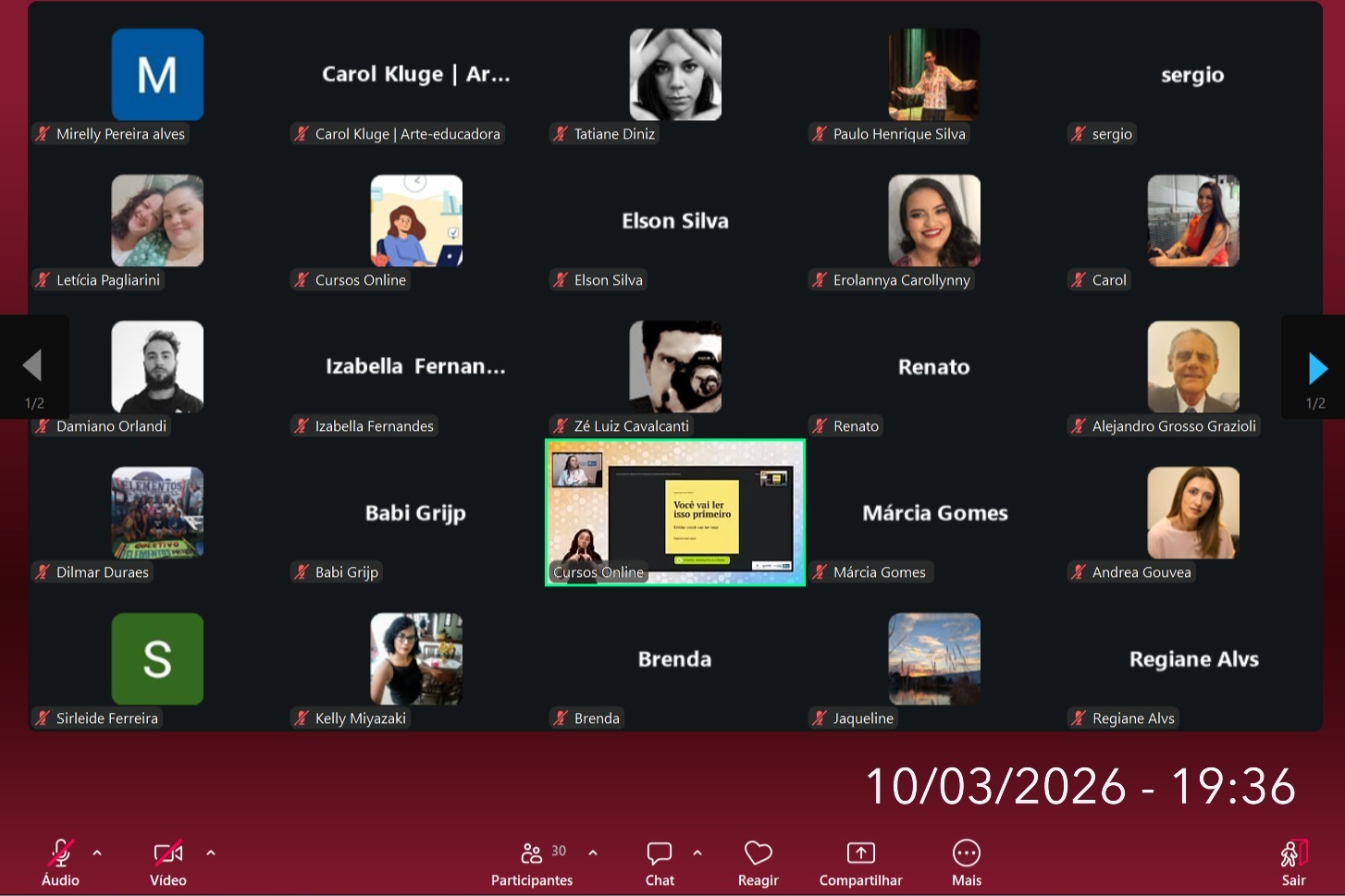1345x896 pixels.
Task: Click the large Izabella Fernan... name tile
Action: click(415, 367)
